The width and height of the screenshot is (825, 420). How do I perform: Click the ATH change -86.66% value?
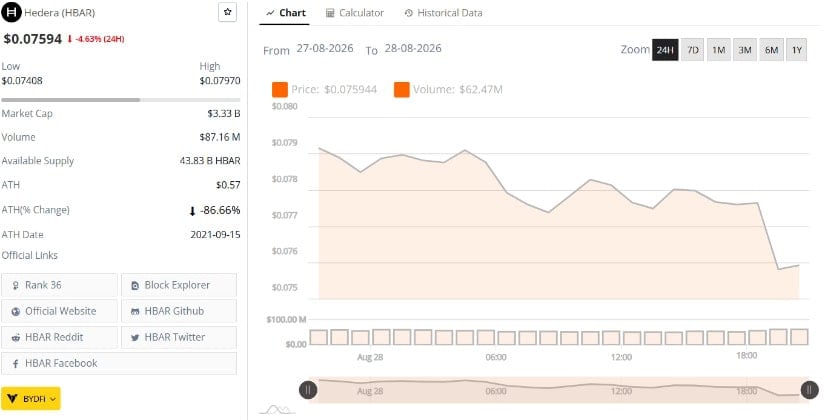click(x=215, y=211)
